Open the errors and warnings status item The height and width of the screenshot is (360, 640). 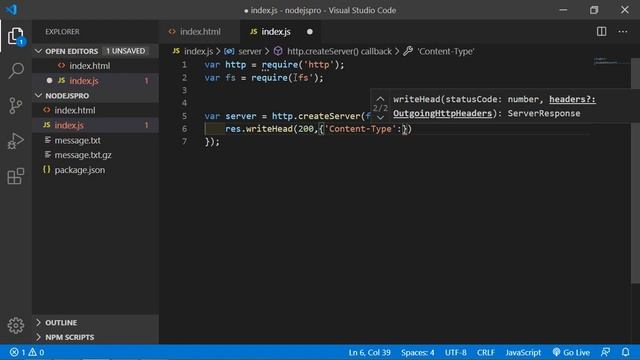pos(27,352)
